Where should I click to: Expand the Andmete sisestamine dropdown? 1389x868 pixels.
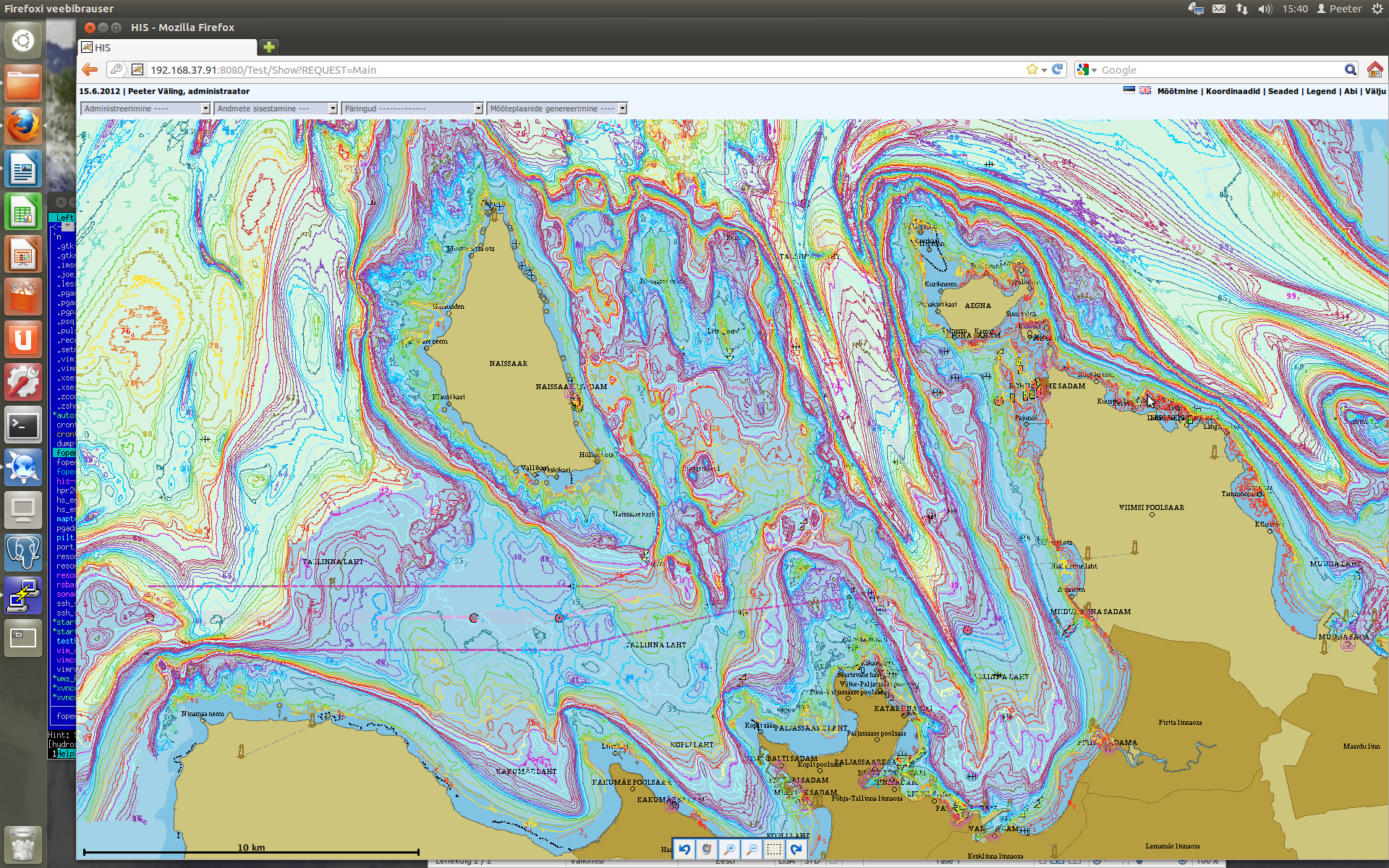(x=276, y=109)
